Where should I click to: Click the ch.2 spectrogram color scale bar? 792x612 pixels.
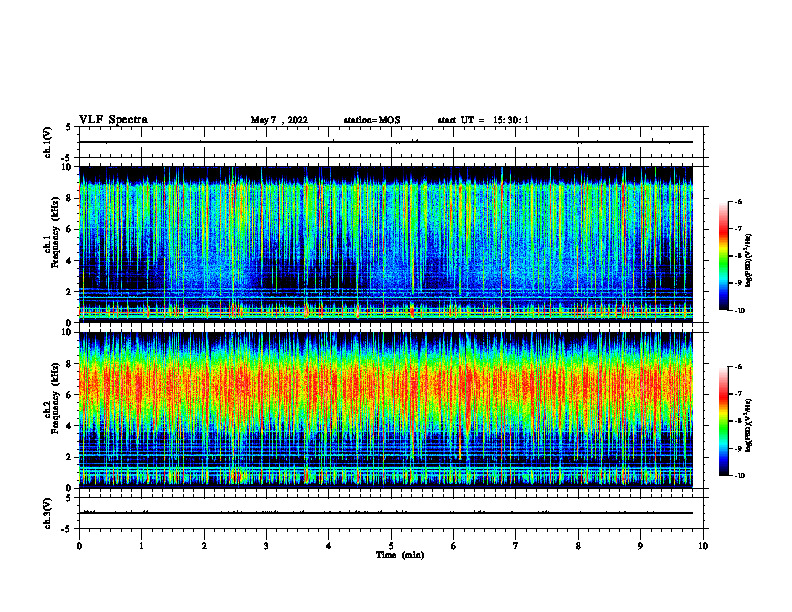pos(724,421)
